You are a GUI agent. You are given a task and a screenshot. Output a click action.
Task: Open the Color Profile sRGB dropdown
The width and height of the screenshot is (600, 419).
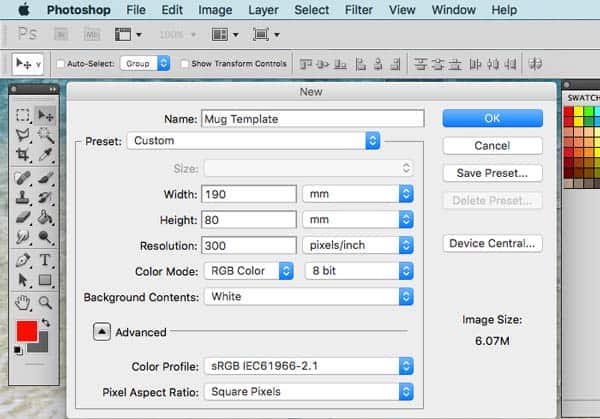click(x=309, y=366)
